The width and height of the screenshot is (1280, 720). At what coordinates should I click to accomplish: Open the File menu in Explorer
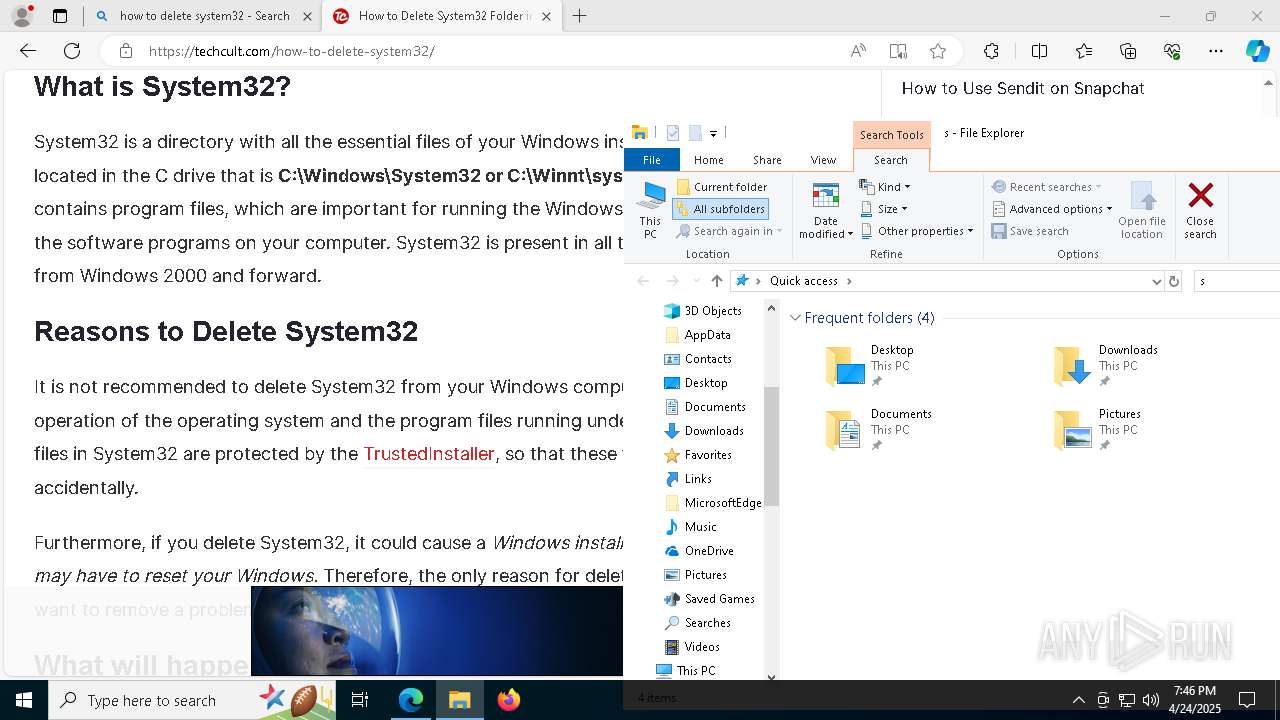tap(651, 160)
